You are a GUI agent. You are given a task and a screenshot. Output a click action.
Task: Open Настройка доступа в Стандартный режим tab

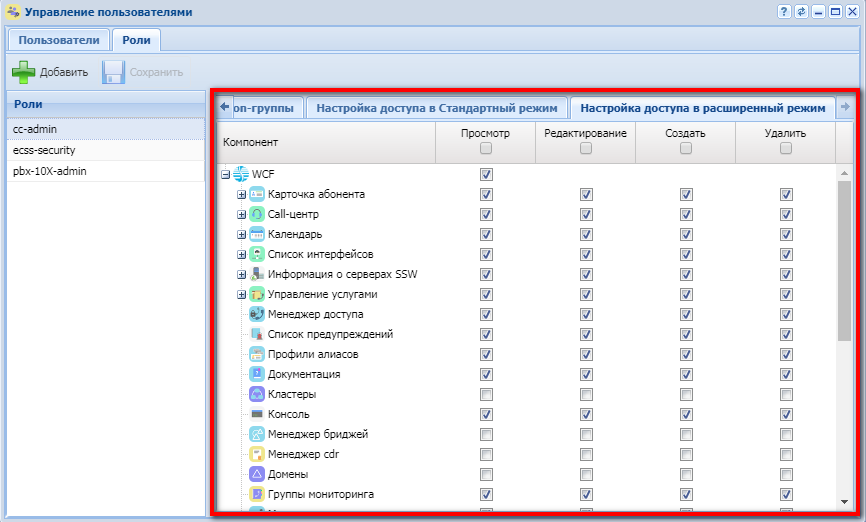click(x=436, y=107)
